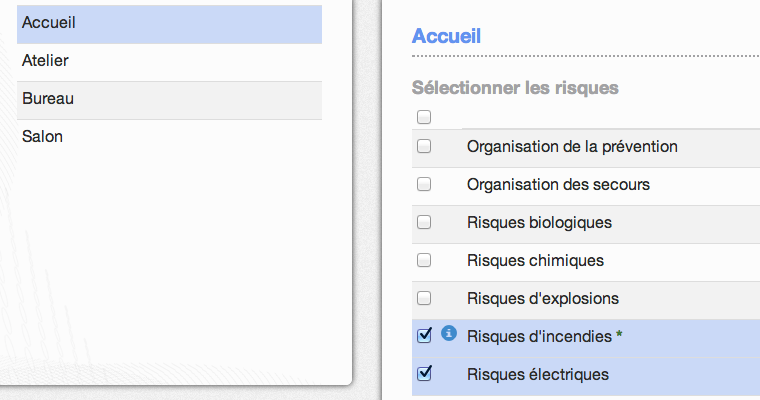Uncheck the Risques électriques checkbox
The image size is (760, 400).
click(x=424, y=373)
